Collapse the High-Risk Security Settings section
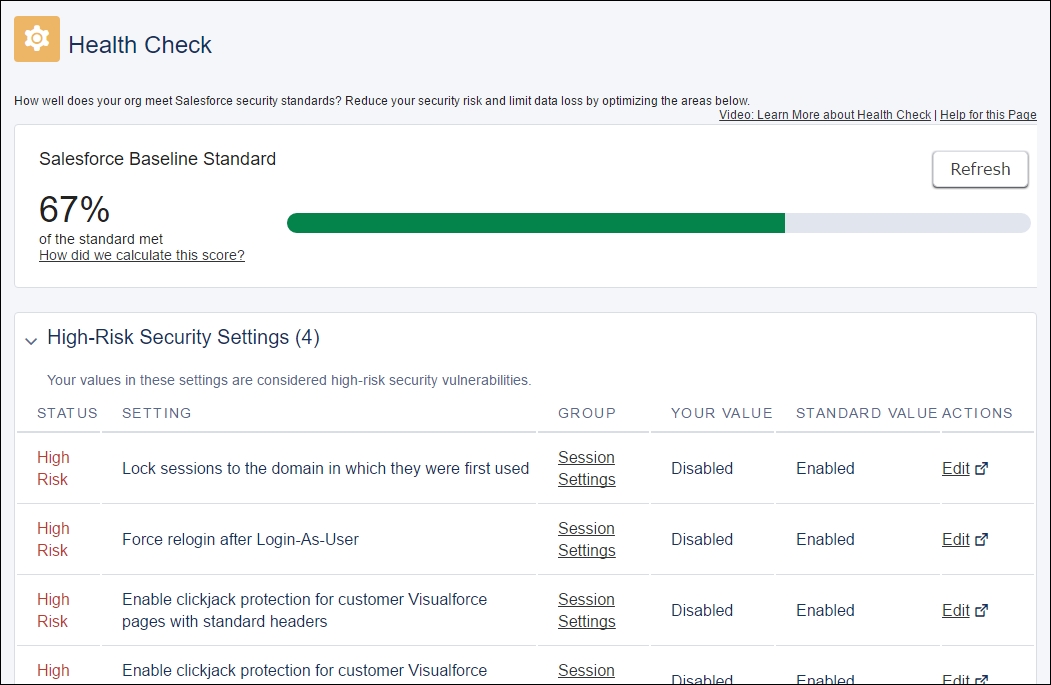This screenshot has width=1051, height=685. click(31, 341)
